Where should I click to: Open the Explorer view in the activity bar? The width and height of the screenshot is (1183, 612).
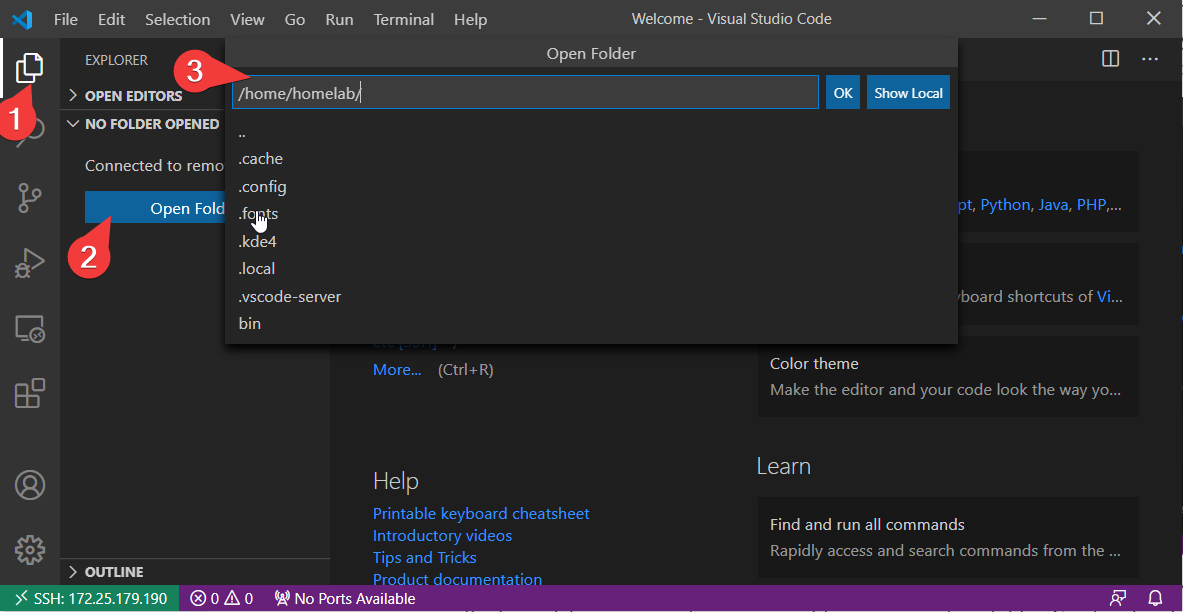click(29, 68)
